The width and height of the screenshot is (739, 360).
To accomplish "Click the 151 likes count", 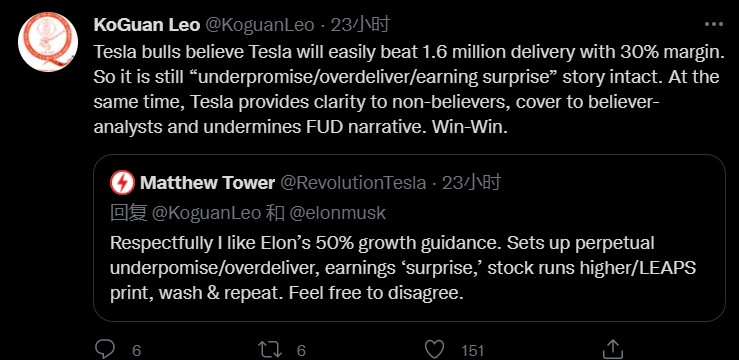I will click(472, 351).
